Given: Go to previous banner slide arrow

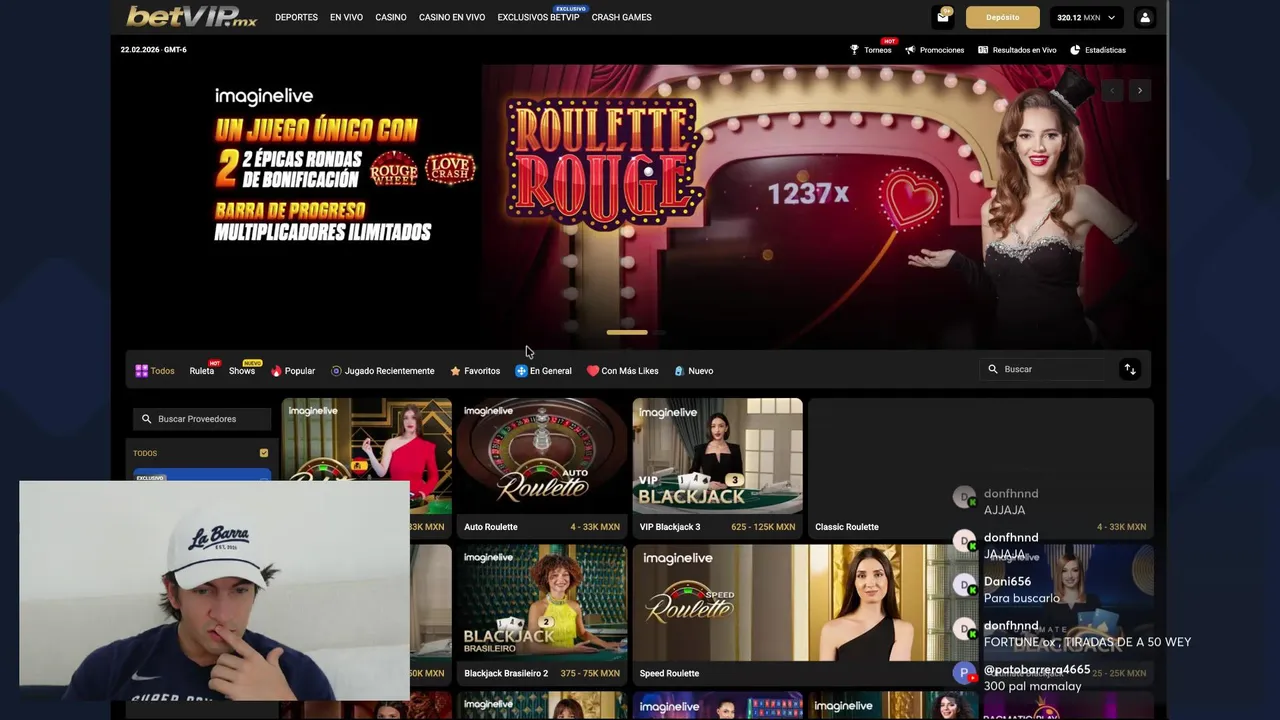Looking at the screenshot, I should pyautogui.click(x=1112, y=91).
